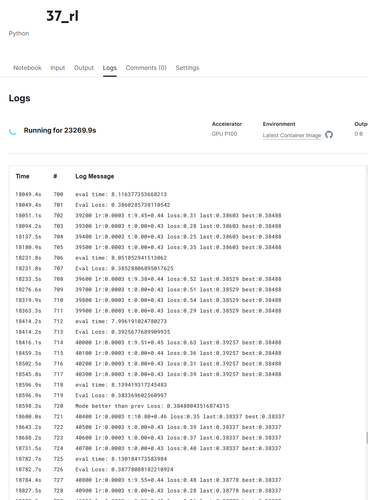
Task: Click the eval time message in row 718
Action: pos(121,385)
